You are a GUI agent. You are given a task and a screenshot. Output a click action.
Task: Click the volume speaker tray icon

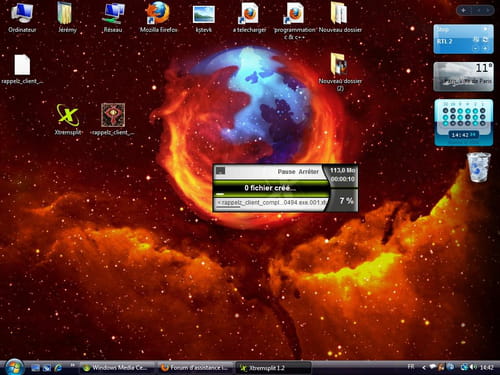point(473,367)
